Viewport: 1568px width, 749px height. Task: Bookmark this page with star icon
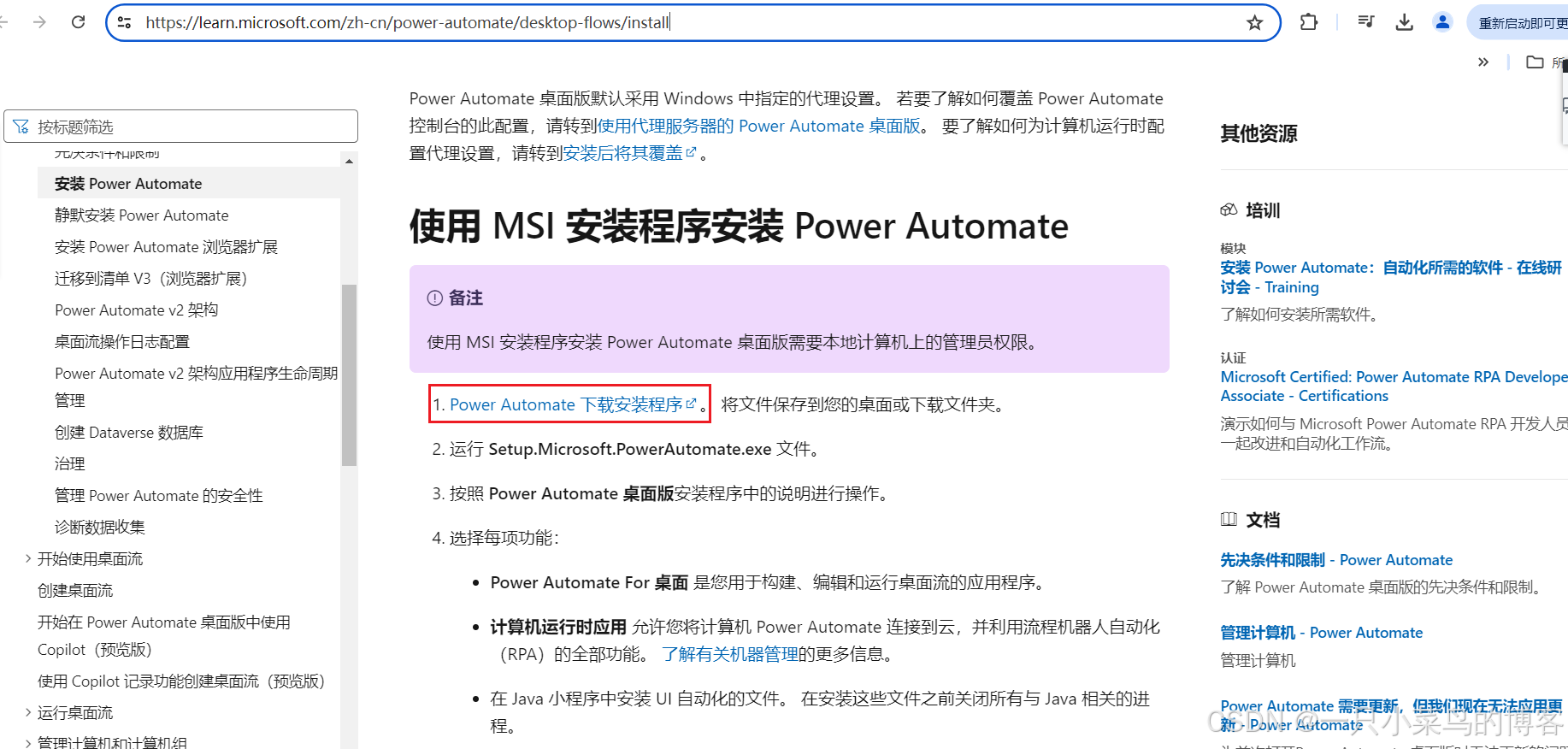pyautogui.click(x=1254, y=22)
